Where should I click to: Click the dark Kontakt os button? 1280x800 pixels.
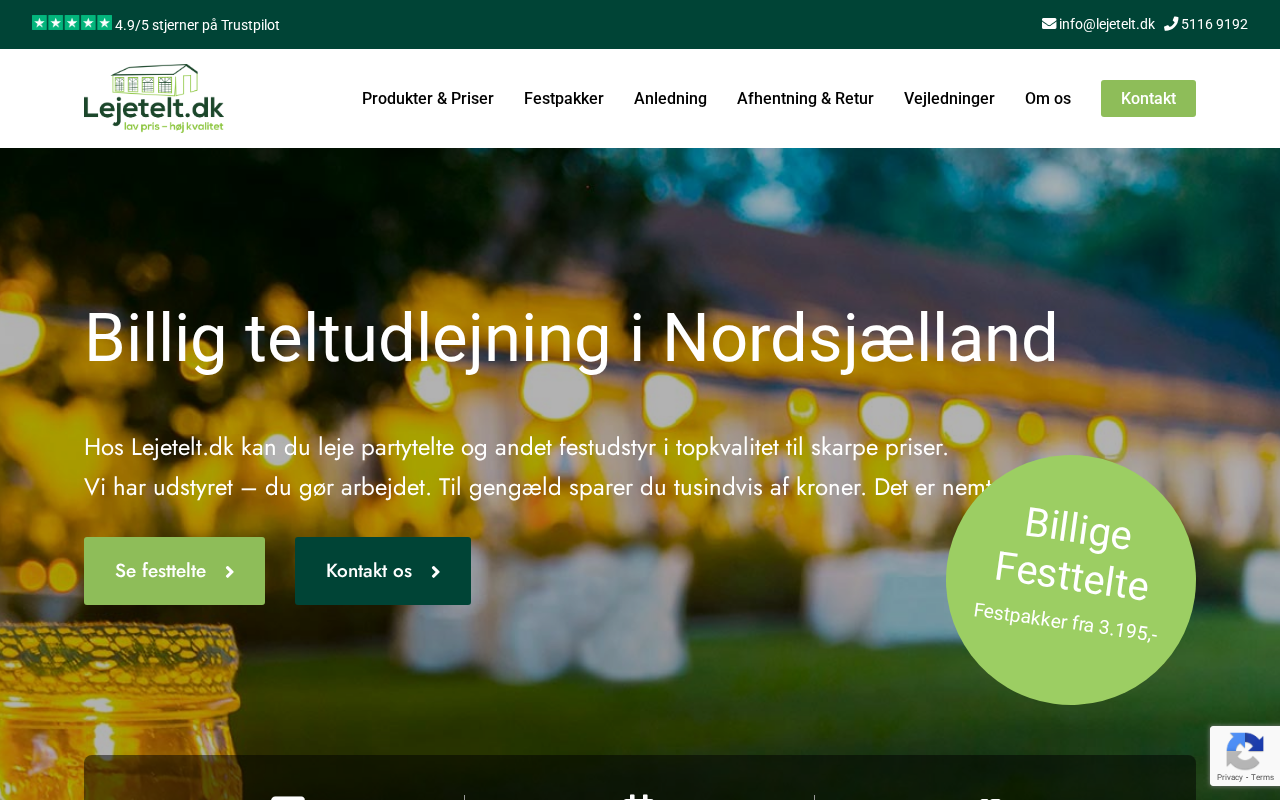coord(383,571)
